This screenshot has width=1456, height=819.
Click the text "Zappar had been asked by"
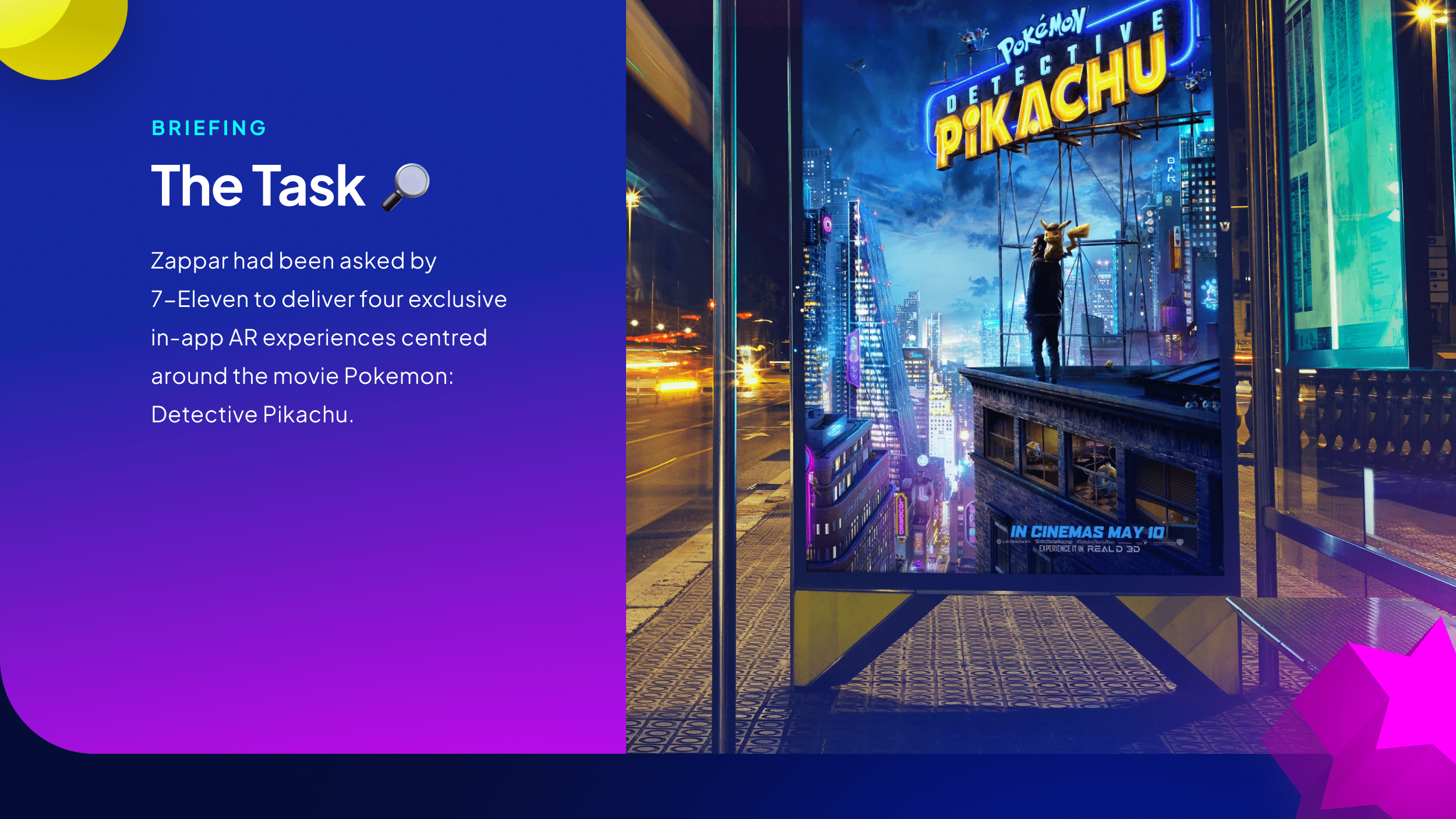click(294, 261)
